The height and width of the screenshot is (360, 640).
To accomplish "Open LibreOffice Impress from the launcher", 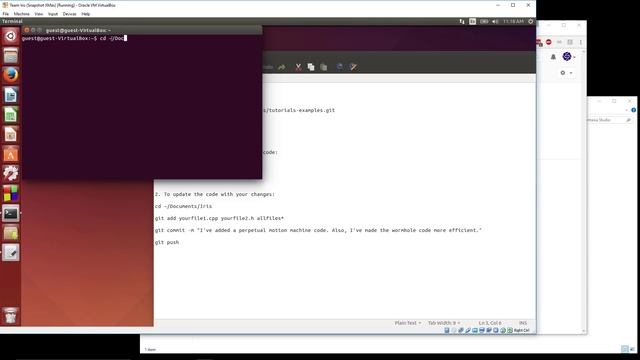I will [x=11, y=134].
